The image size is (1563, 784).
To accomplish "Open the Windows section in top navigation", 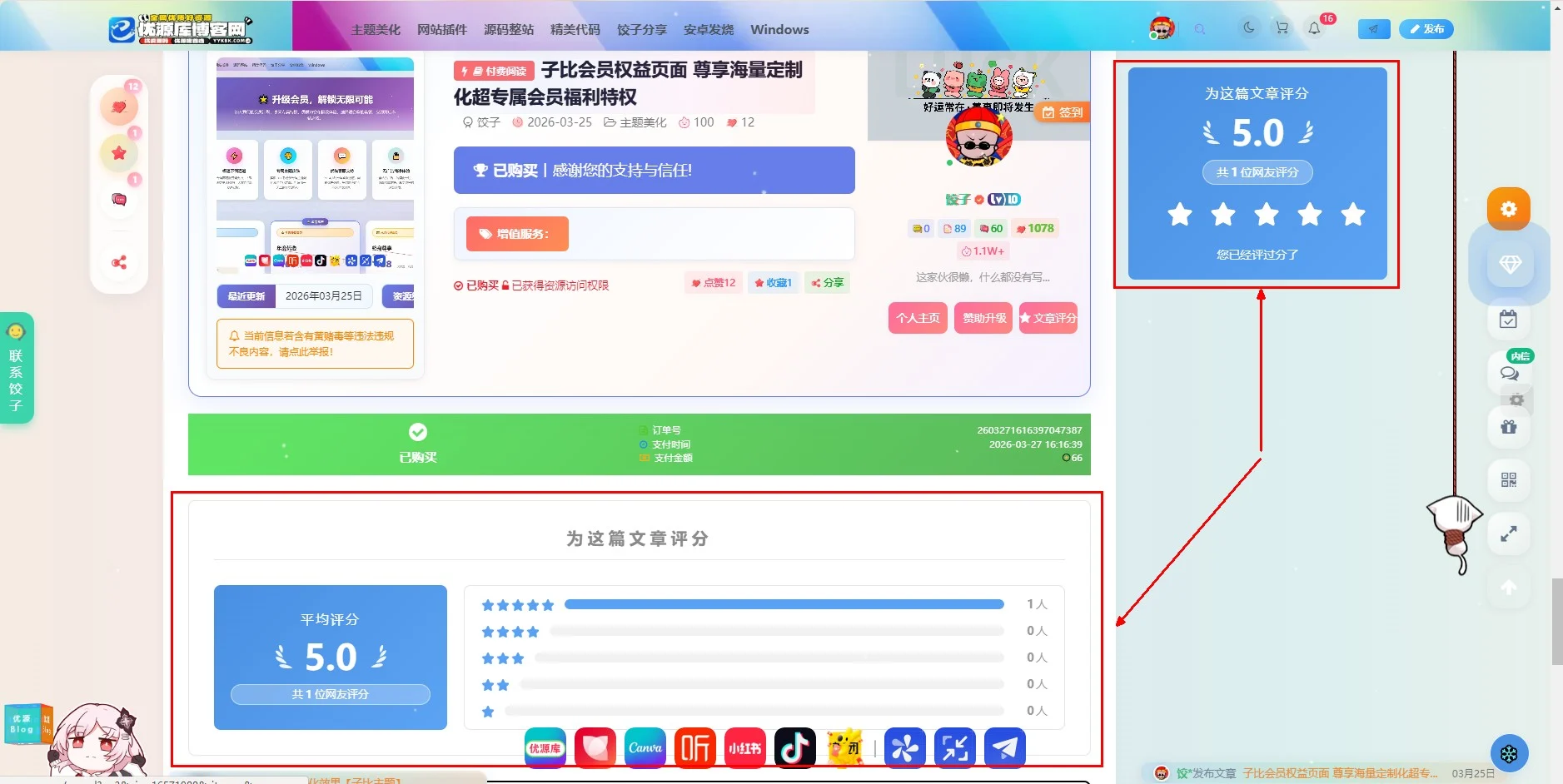I will (779, 29).
